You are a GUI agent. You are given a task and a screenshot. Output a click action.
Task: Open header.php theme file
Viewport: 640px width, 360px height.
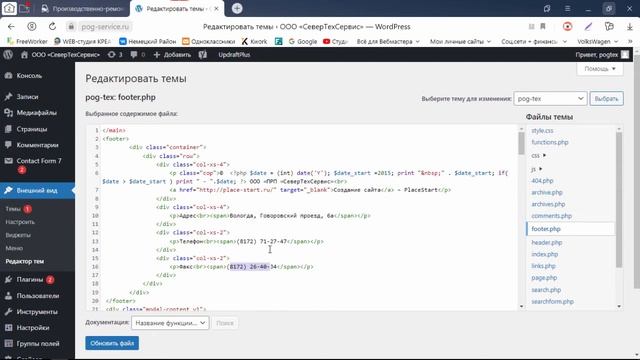coord(547,242)
